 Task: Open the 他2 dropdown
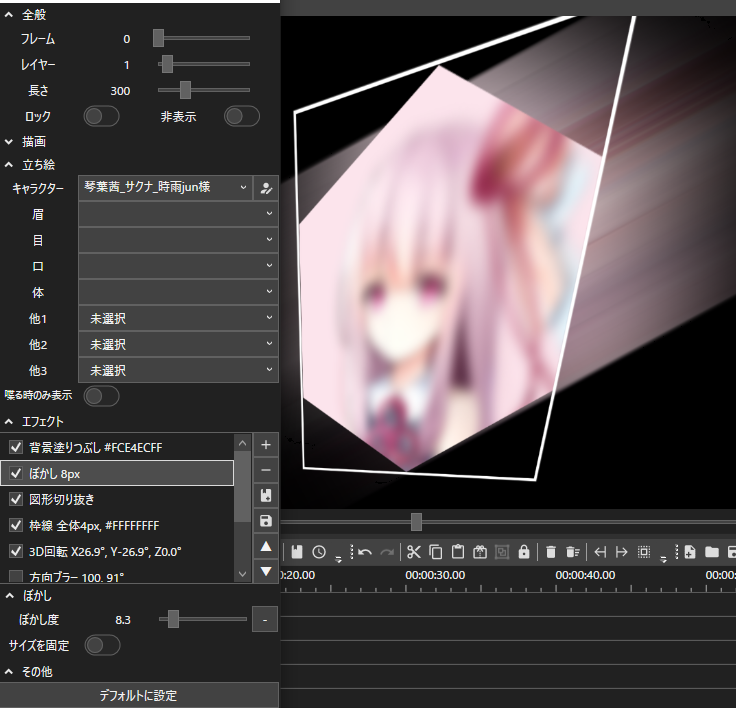(x=178, y=344)
